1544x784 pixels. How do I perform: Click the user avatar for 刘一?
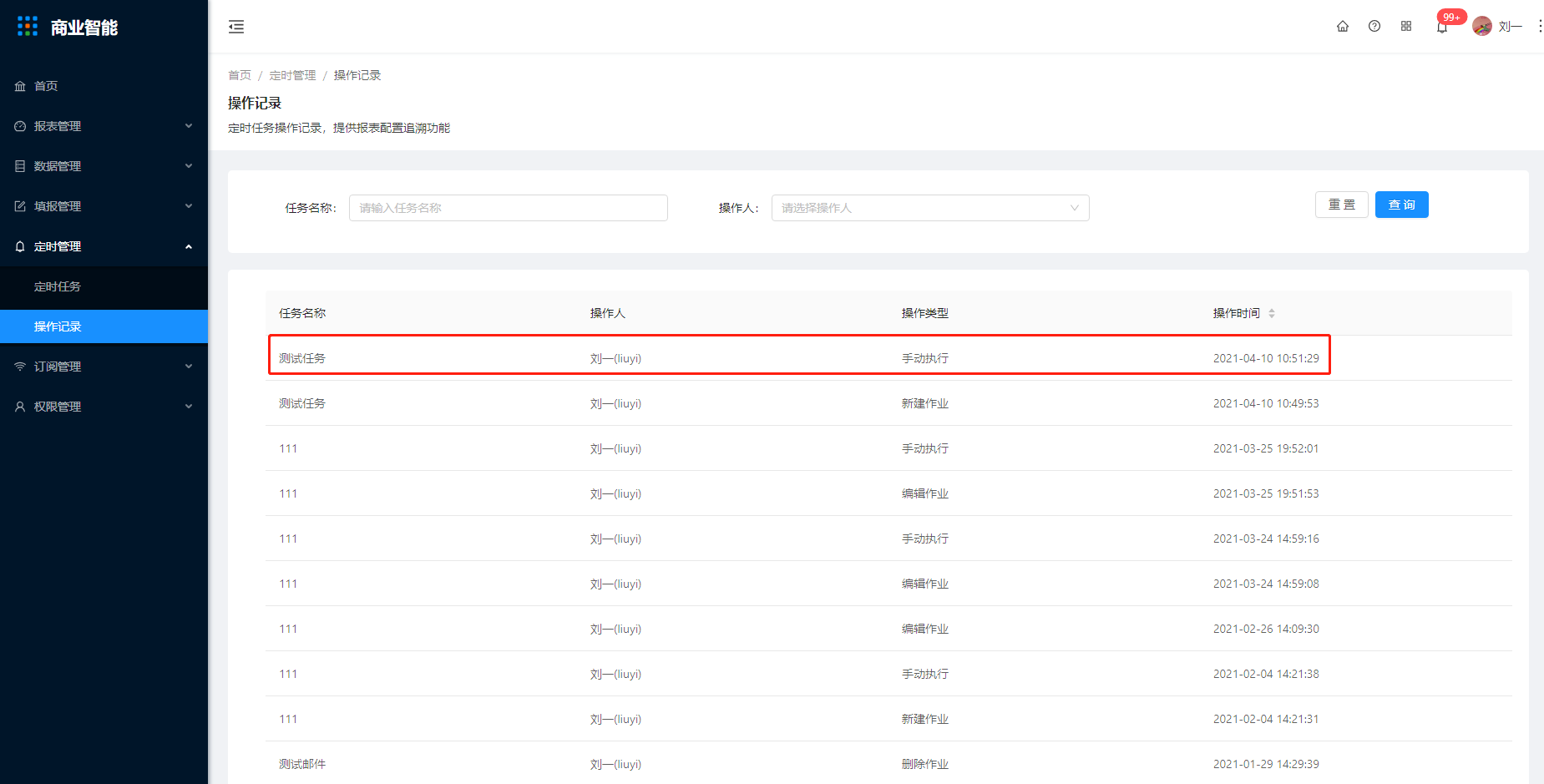(x=1482, y=26)
